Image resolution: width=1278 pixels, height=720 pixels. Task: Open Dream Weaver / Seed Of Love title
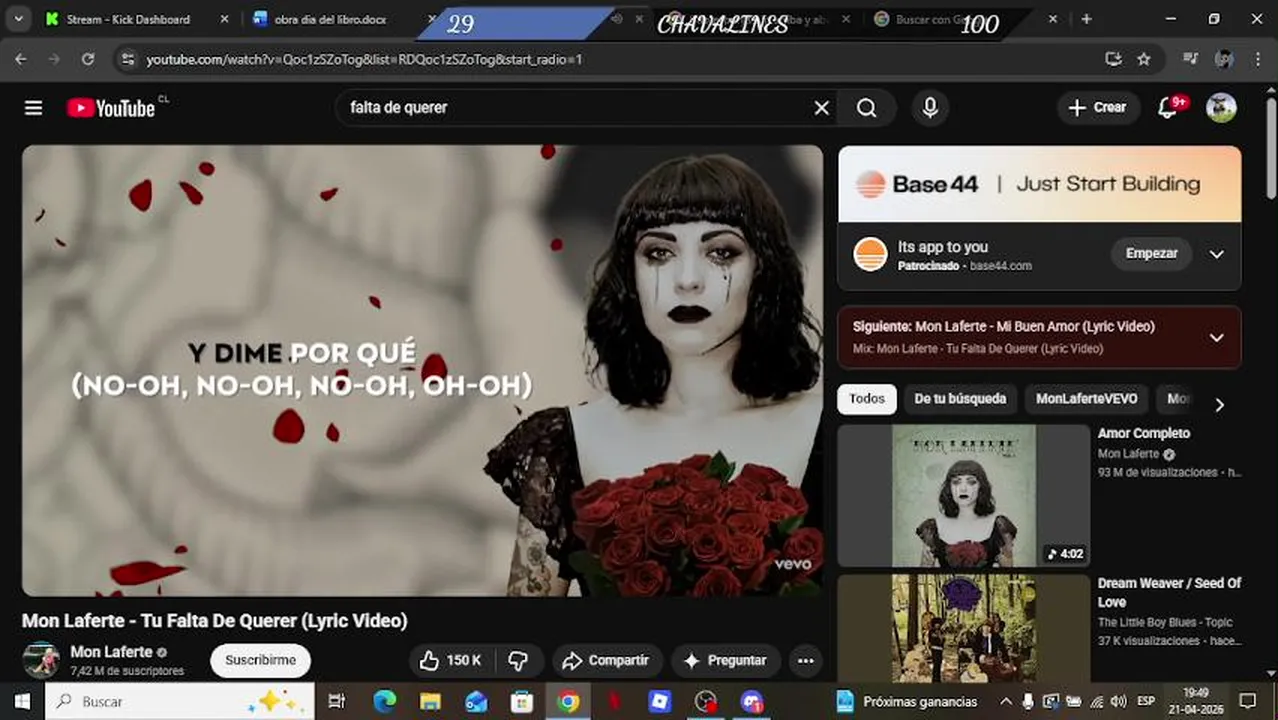(x=1169, y=592)
